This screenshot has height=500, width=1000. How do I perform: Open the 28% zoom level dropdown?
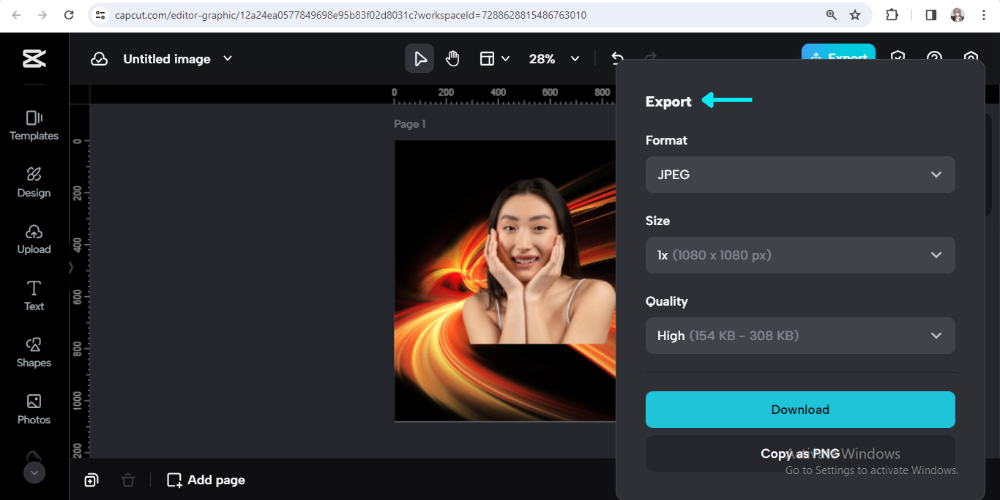click(554, 59)
